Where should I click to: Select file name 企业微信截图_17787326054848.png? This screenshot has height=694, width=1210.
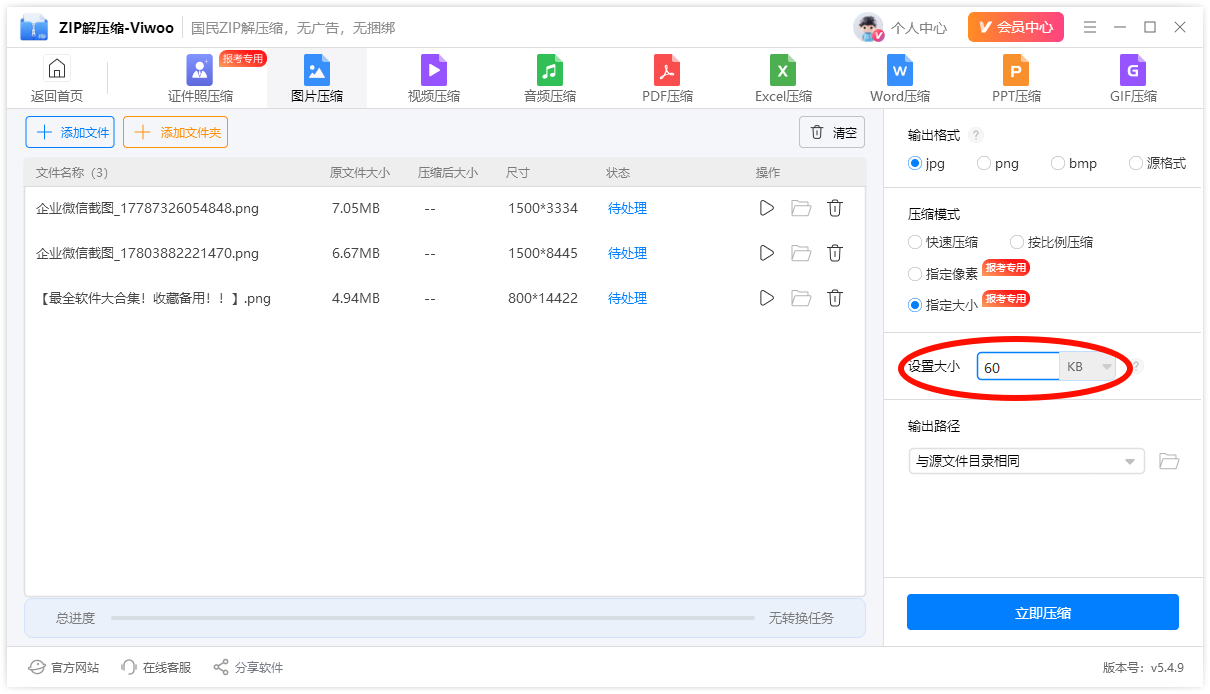pyautogui.click(x=147, y=208)
